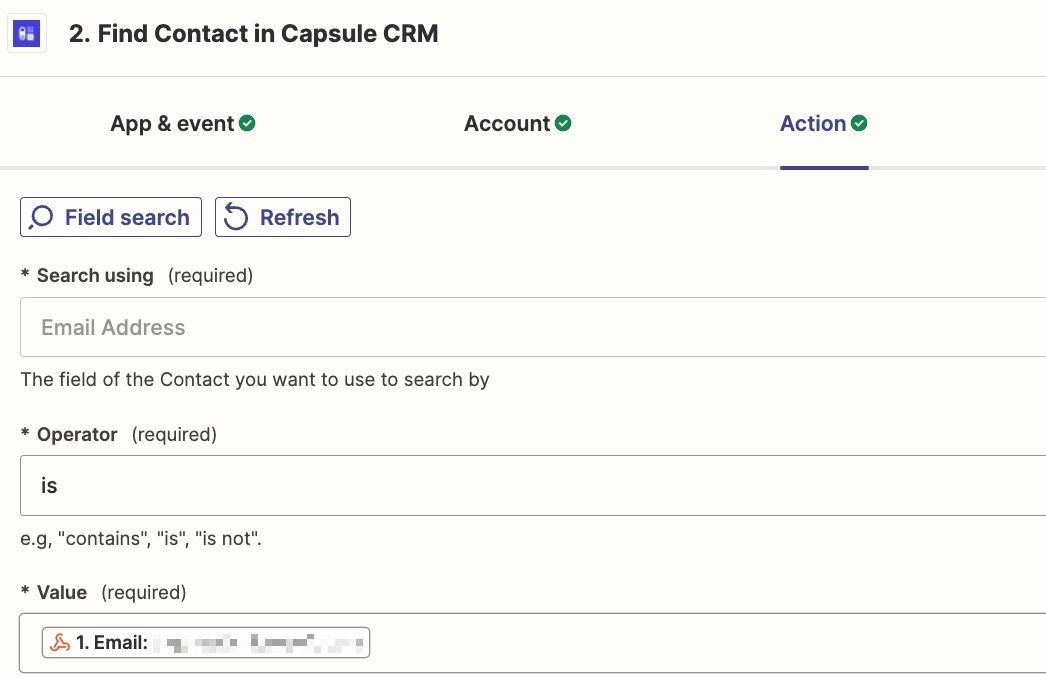Open the Search using dropdown field

(533, 327)
